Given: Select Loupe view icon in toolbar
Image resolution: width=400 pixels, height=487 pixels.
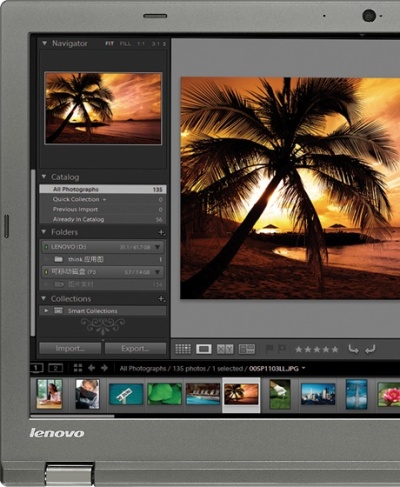Looking at the screenshot, I should tap(204, 349).
